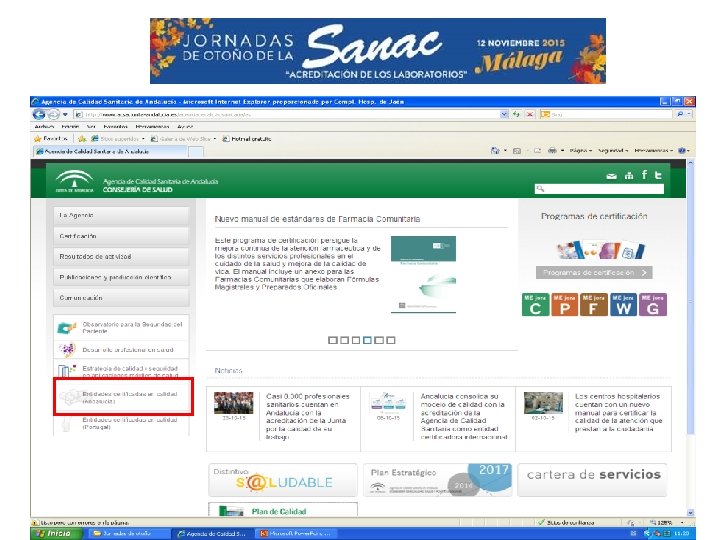Open the search provider dropdown arrow

[690, 114]
